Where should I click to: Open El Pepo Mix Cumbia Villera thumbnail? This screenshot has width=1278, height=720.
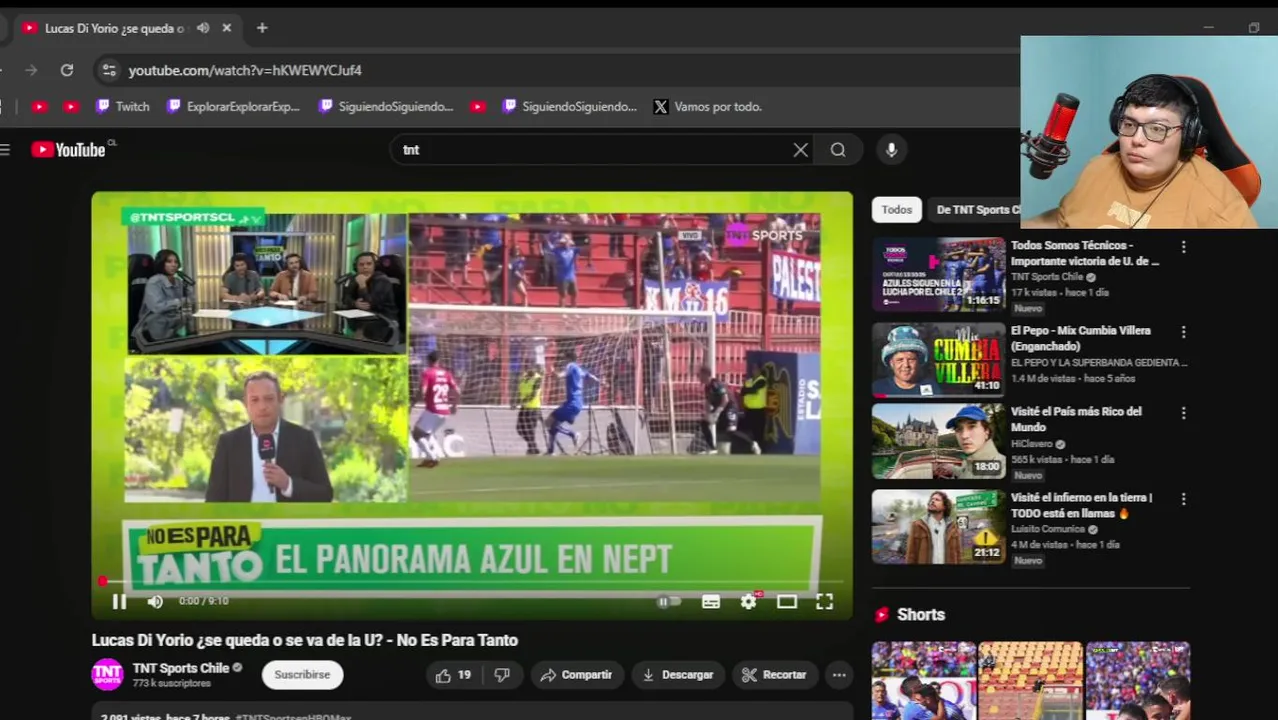938,360
